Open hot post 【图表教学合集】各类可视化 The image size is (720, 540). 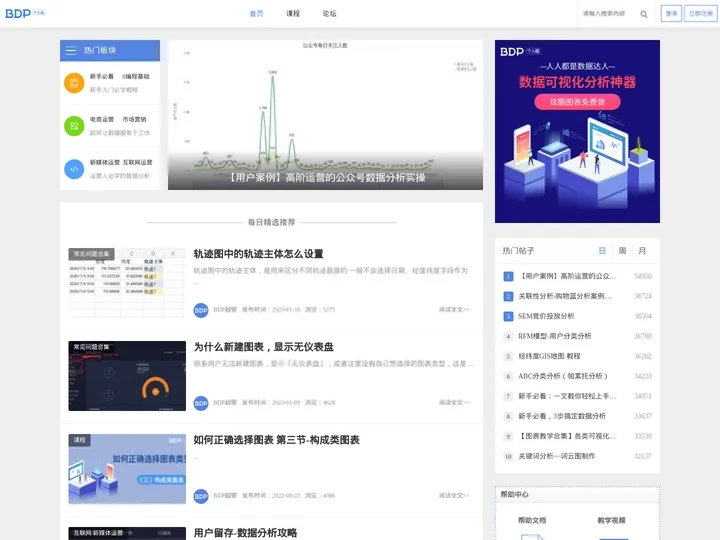[x=567, y=436]
